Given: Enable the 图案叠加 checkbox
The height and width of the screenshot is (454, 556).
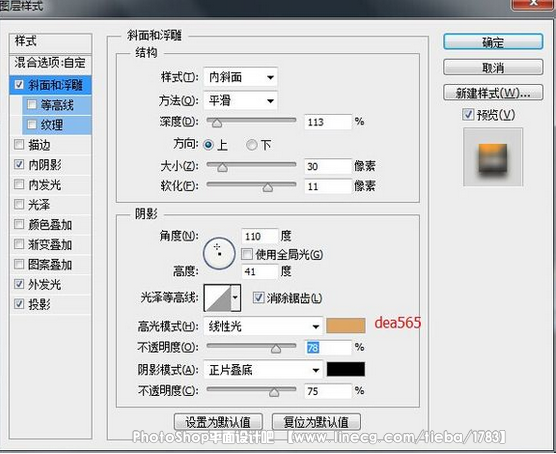Looking at the screenshot, I should point(19,264).
